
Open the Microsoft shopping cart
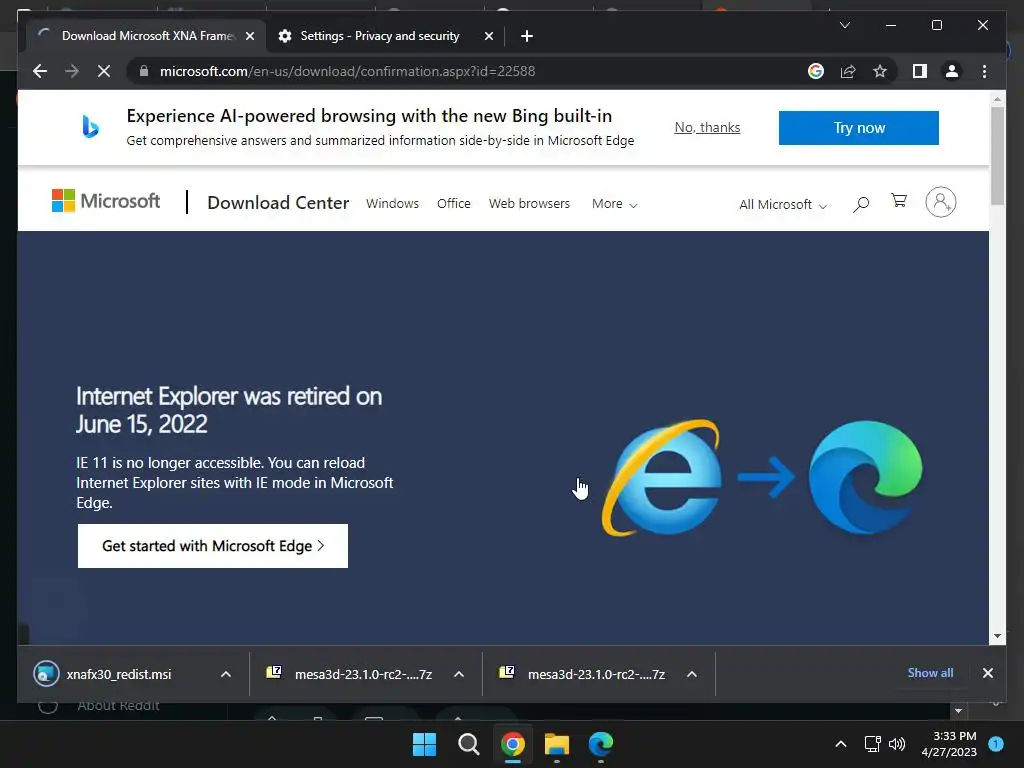pyautogui.click(x=899, y=200)
